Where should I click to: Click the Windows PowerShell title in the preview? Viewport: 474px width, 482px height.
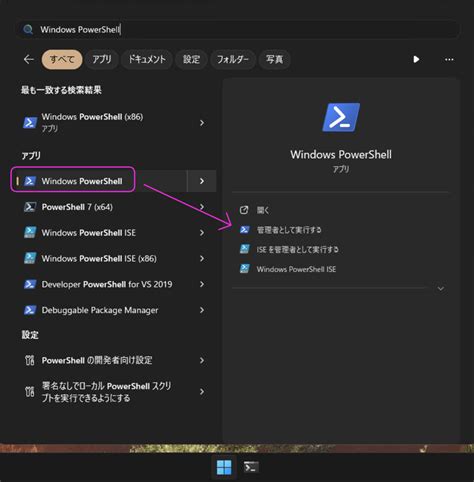(x=341, y=154)
